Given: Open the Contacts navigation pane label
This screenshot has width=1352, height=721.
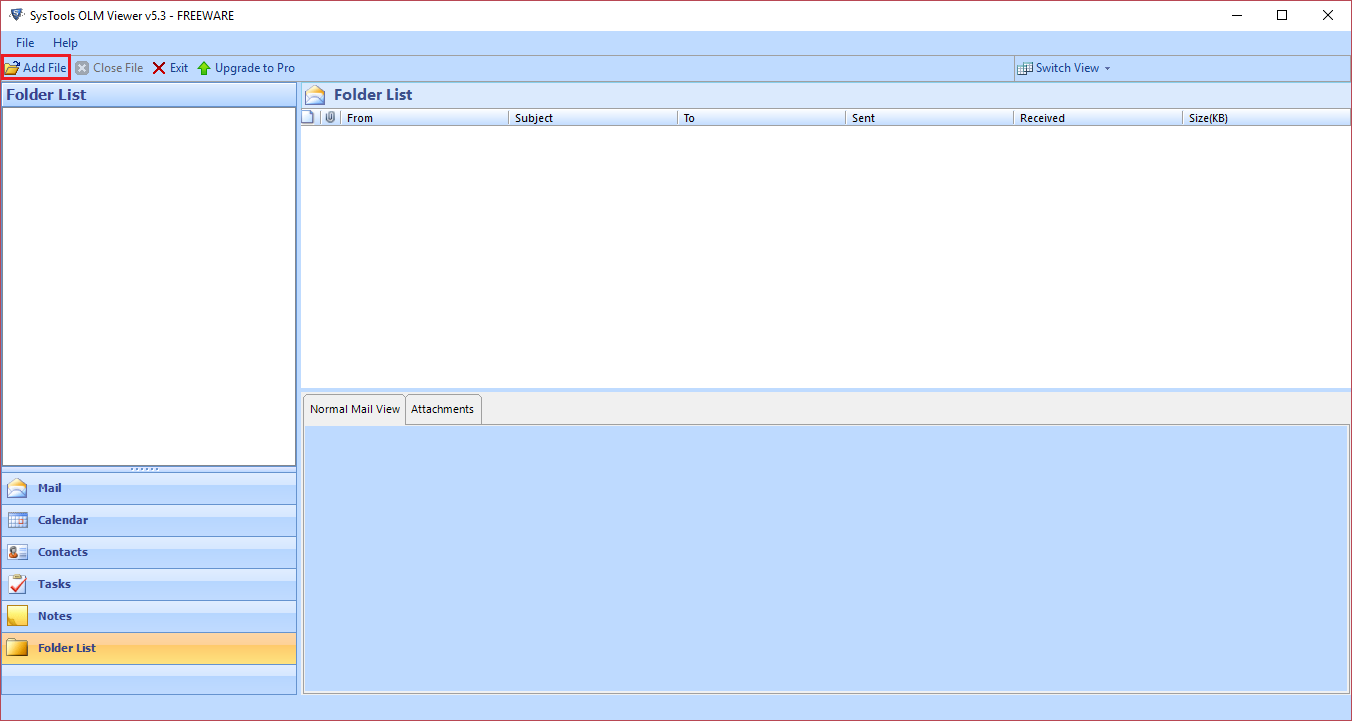Looking at the screenshot, I should 63,552.
